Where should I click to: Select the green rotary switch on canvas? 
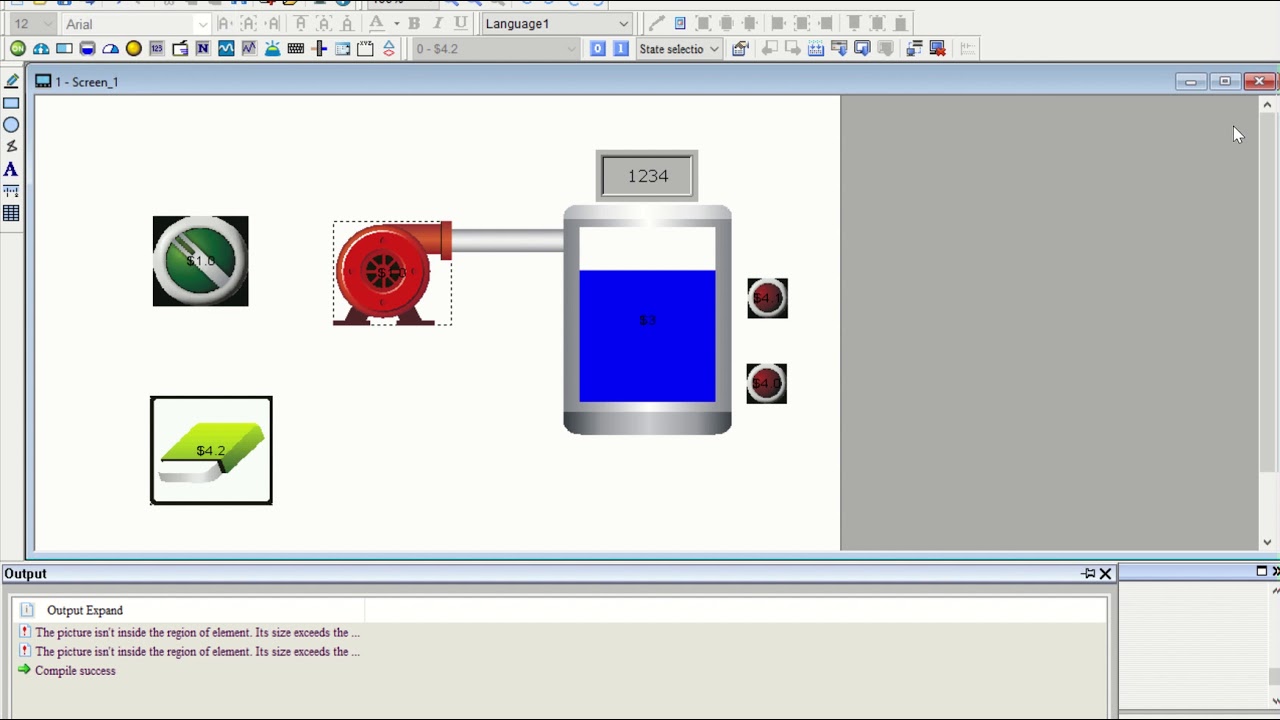[200, 261]
